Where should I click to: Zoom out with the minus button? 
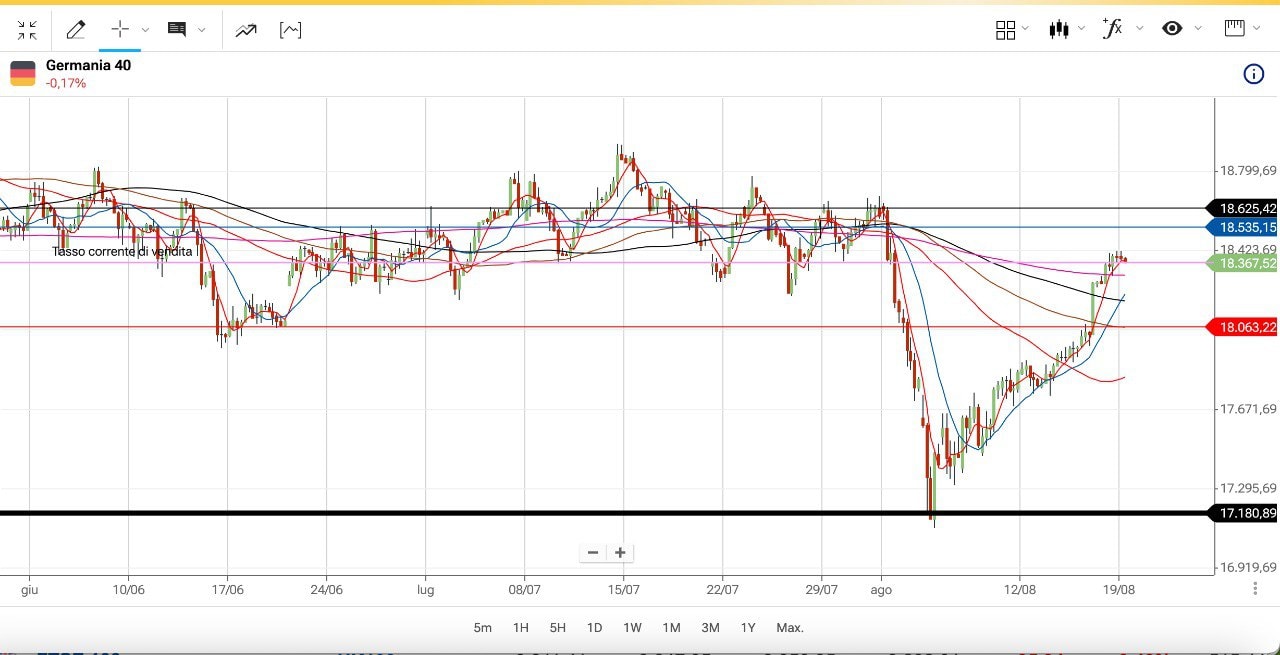tap(593, 553)
